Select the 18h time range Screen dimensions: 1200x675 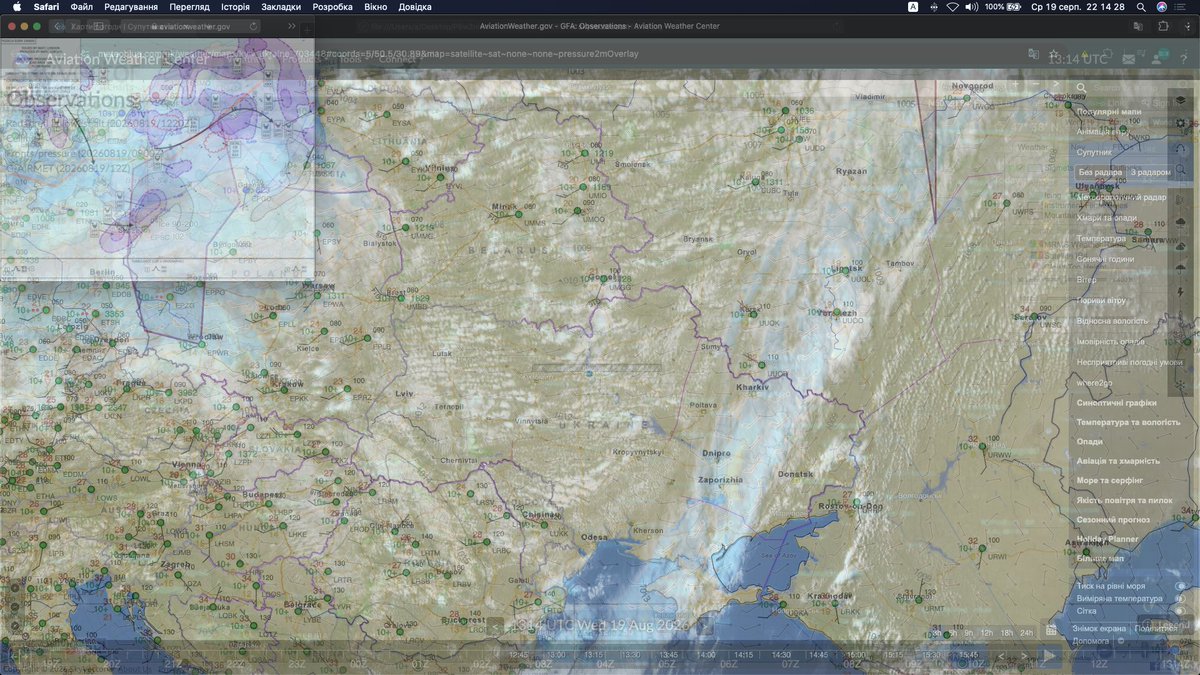tap(1006, 633)
